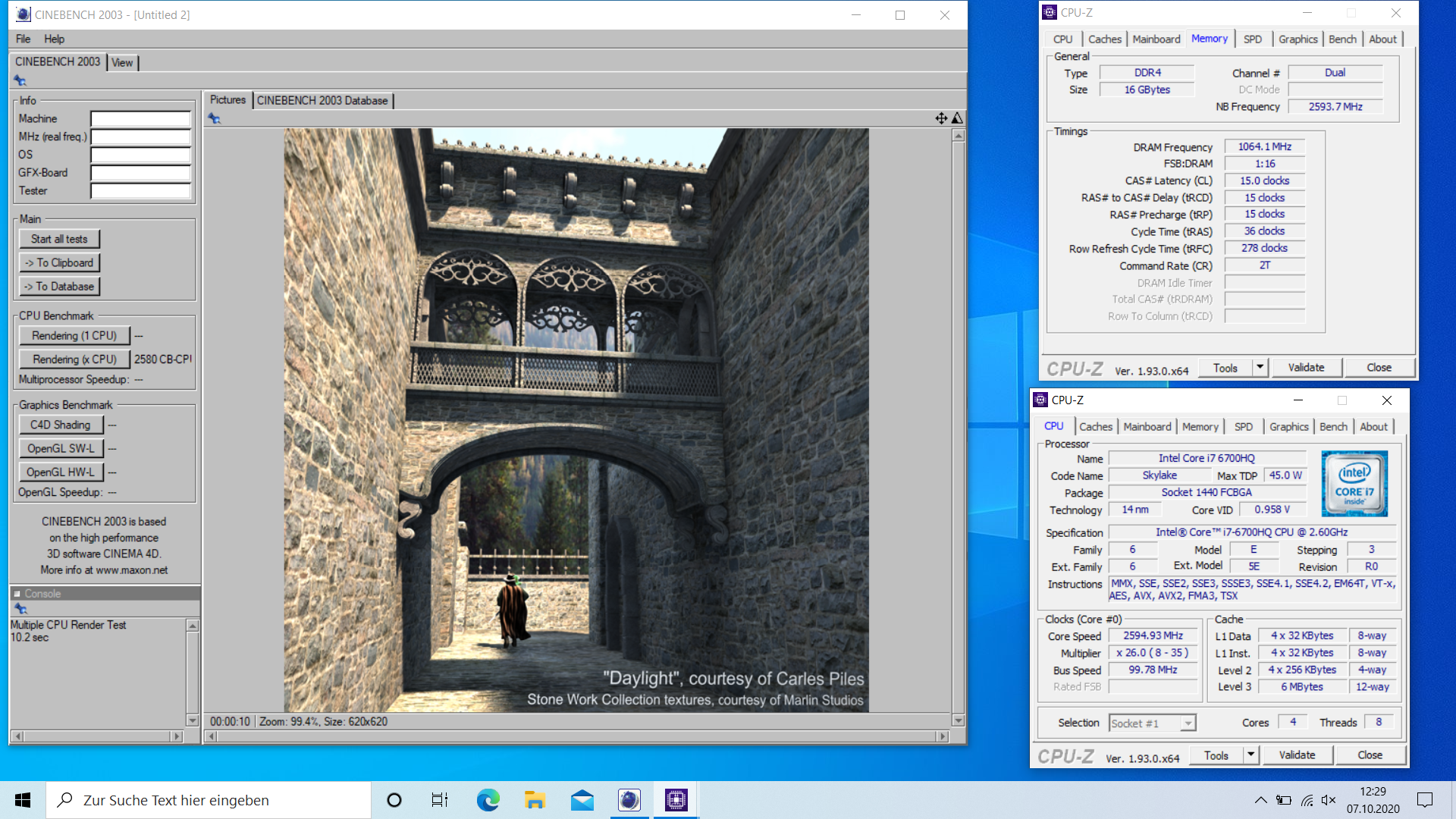The width and height of the screenshot is (1456, 819).
Task: Click the Windows search box on taskbar
Action: 209,800
